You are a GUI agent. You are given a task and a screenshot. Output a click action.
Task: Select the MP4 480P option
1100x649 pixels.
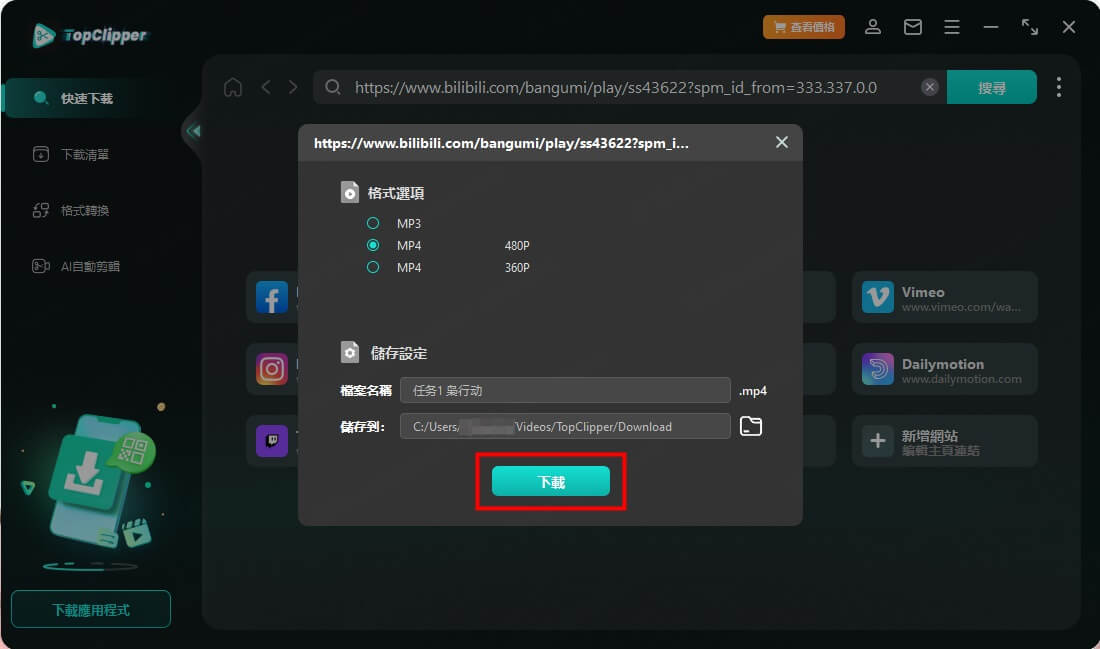click(373, 246)
